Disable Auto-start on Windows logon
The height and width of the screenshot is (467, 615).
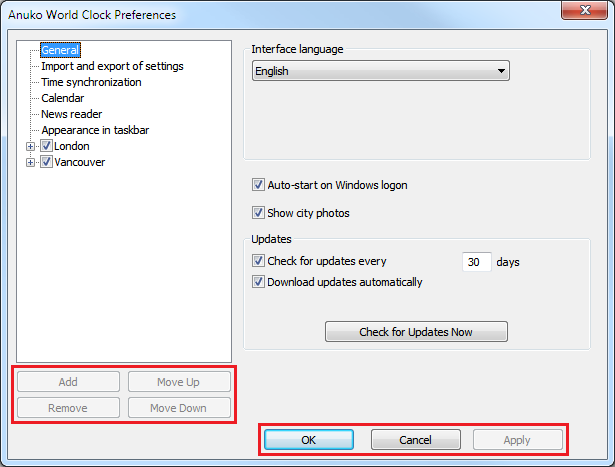[258, 185]
